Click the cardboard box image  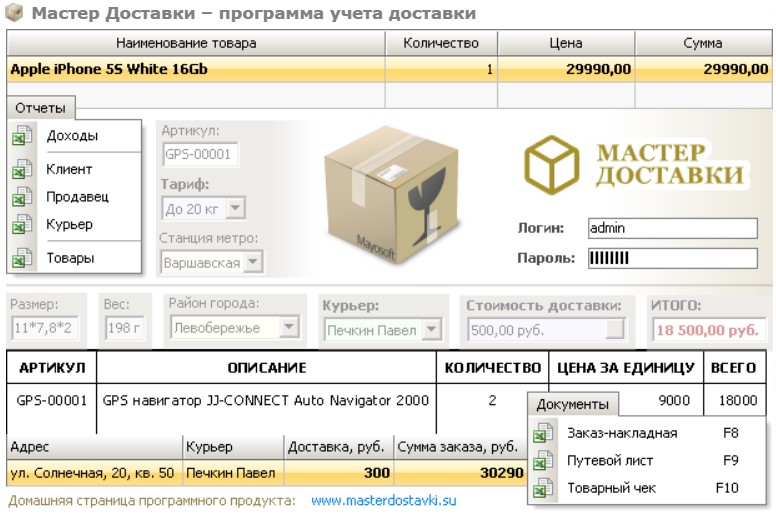coord(392,194)
